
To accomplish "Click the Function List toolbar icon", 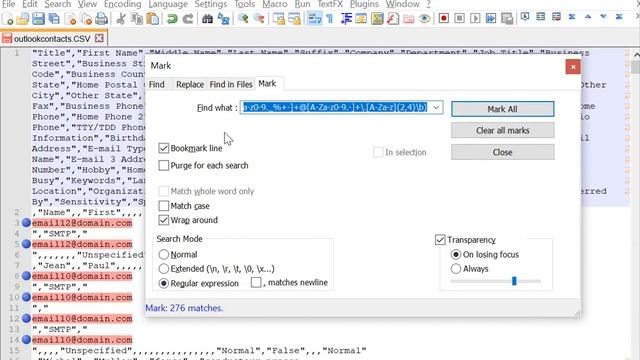I will [x=393, y=19].
